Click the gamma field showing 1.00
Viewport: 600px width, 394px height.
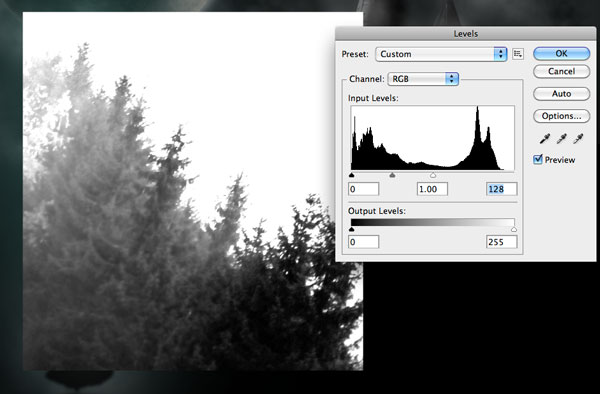[x=432, y=189]
